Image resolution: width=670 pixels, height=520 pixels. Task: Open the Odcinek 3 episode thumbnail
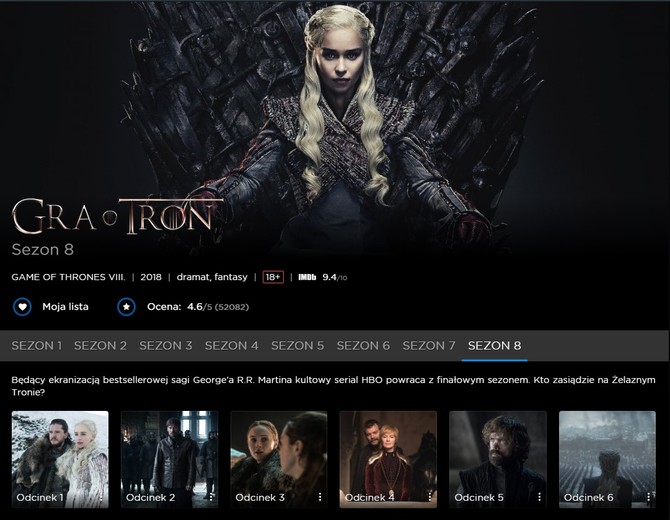(279, 459)
